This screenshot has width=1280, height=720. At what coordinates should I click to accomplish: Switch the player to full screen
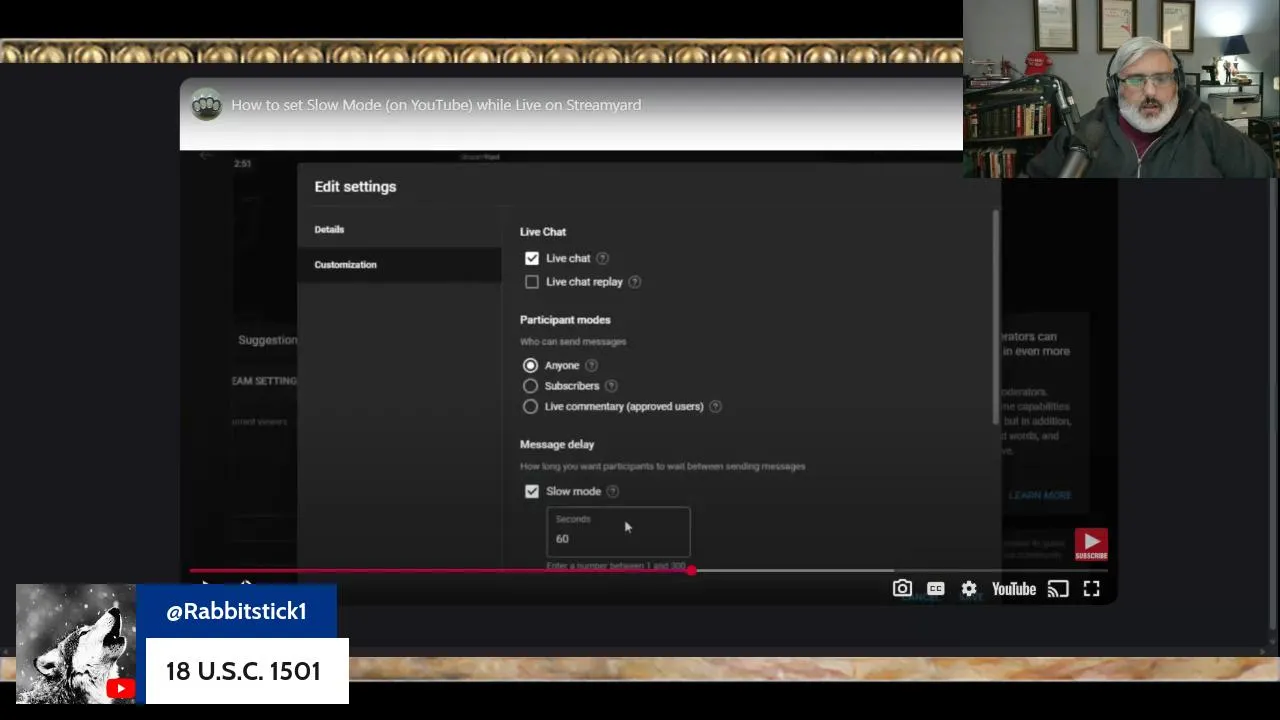[1092, 589]
